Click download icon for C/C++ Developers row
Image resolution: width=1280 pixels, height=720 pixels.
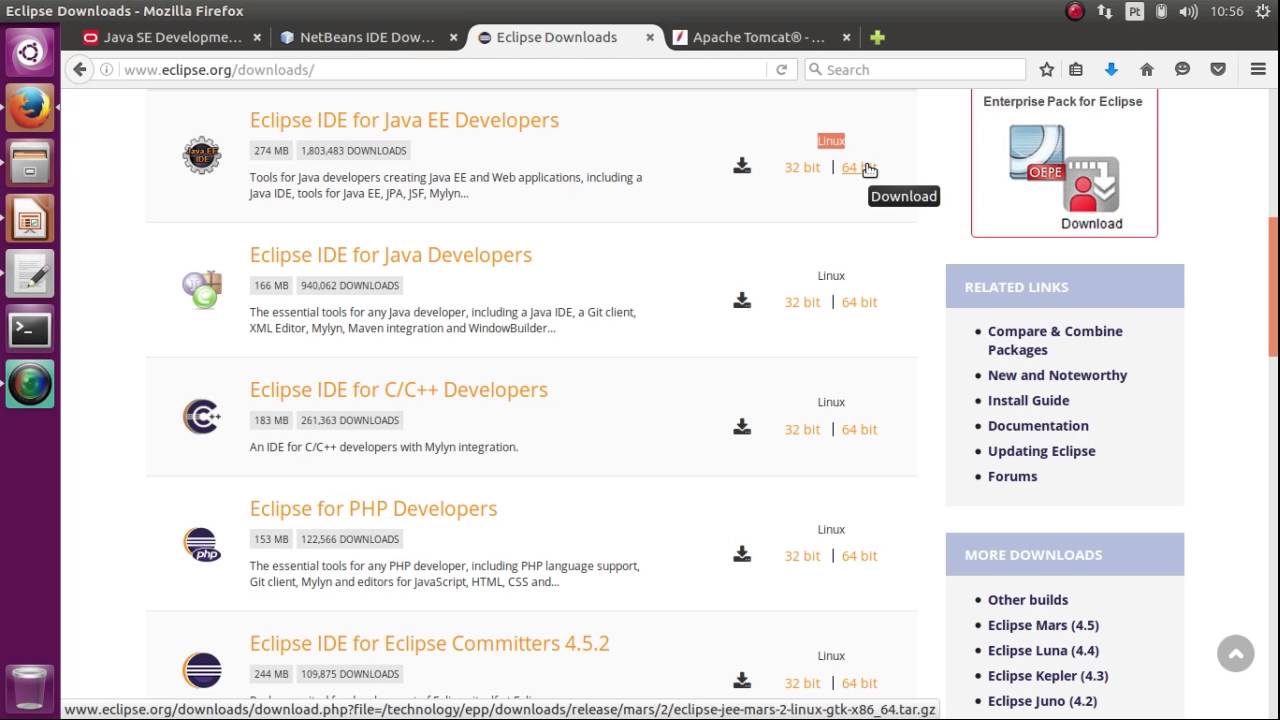point(742,427)
